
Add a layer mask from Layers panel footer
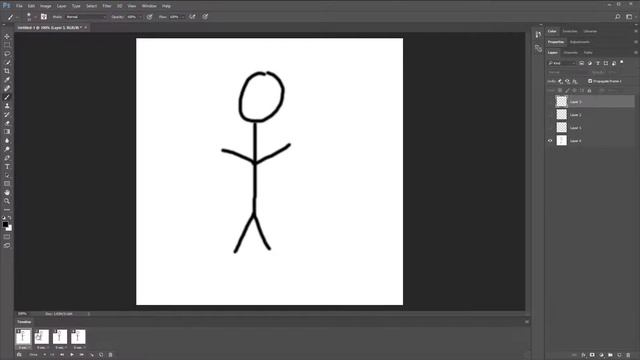click(592, 355)
